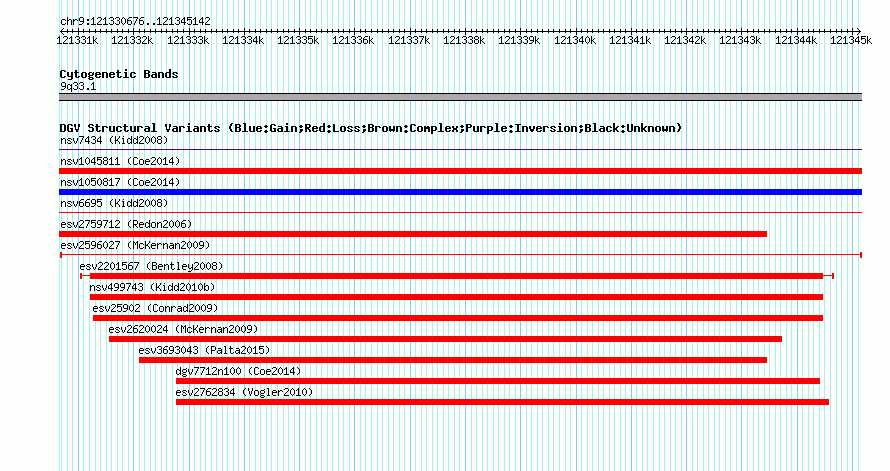Click the 121331k ruler label
This screenshot has height=471, width=890.
click(77, 40)
